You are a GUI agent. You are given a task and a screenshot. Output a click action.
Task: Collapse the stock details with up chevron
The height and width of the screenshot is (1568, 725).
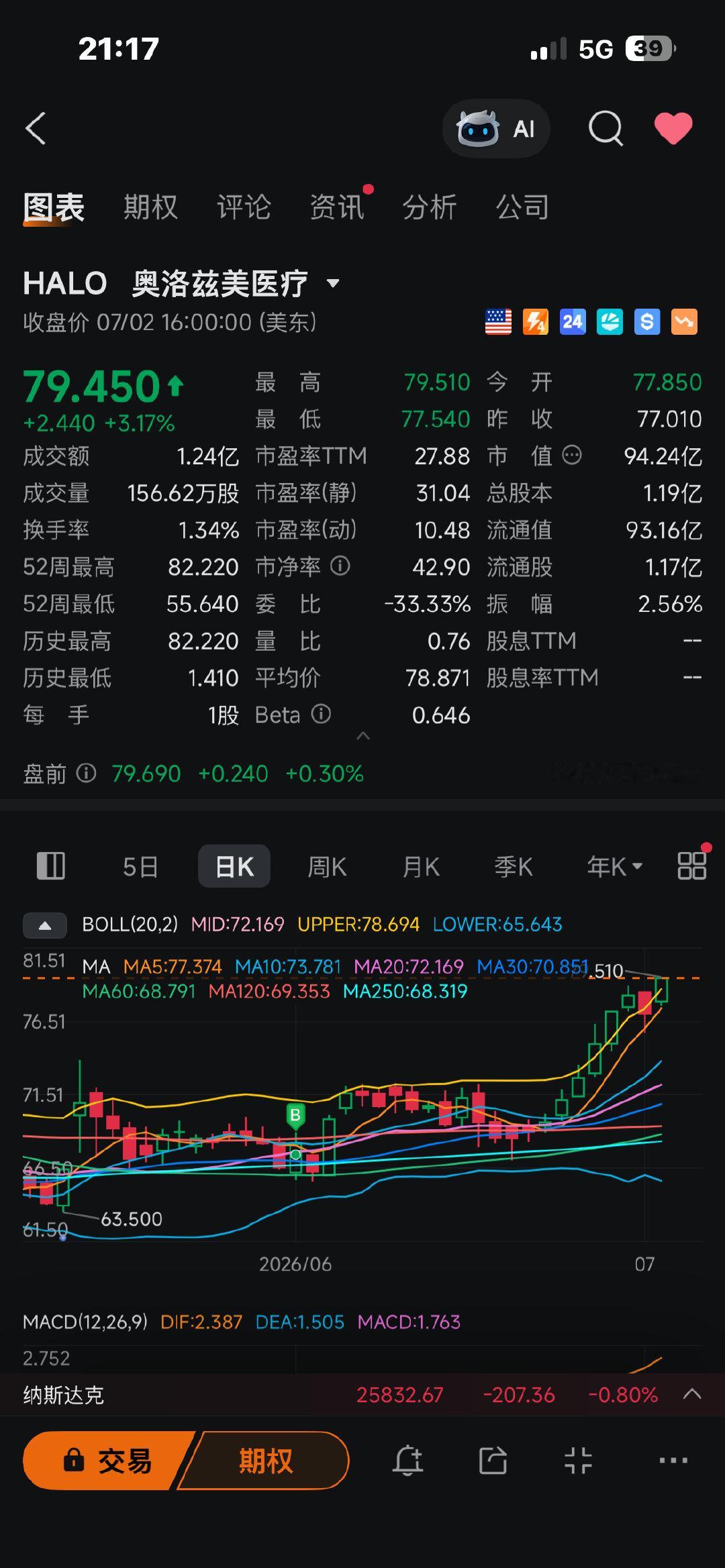pyautogui.click(x=363, y=736)
